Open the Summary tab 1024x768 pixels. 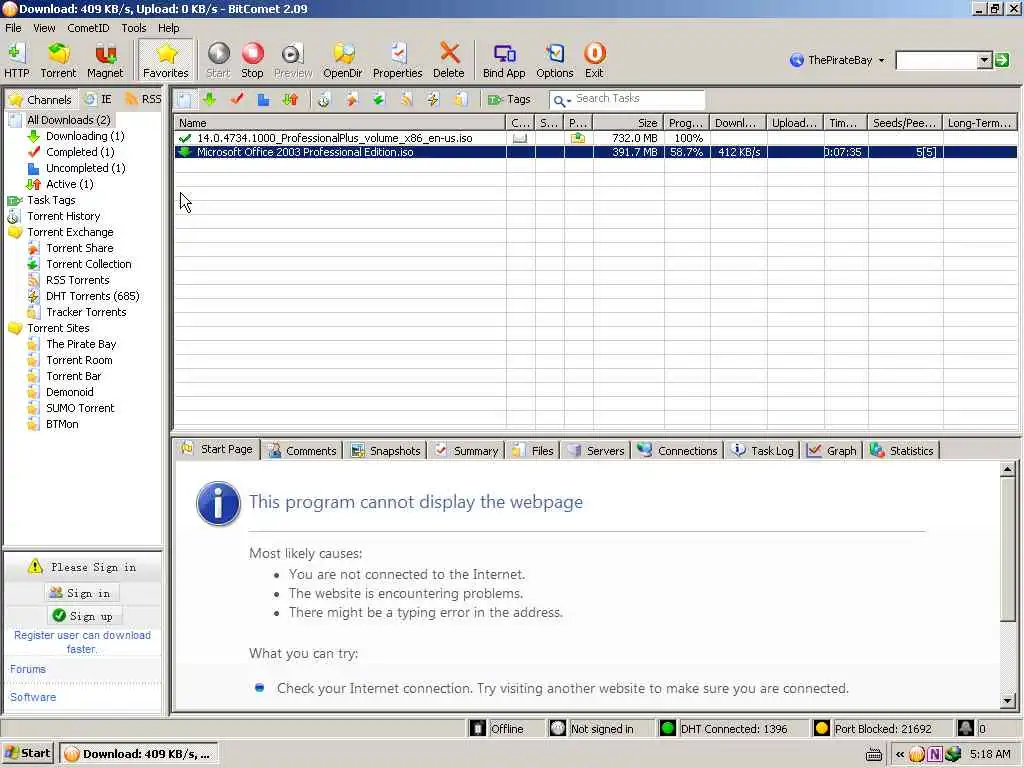[x=467, y=451]
